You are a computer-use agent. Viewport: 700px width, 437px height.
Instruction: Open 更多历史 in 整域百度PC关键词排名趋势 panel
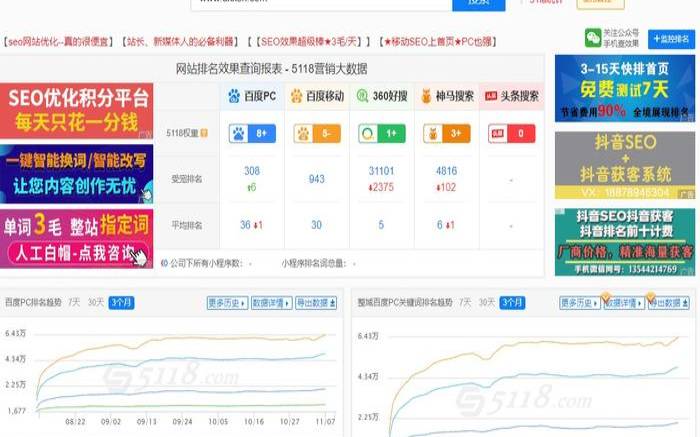[x=579, y=303]
